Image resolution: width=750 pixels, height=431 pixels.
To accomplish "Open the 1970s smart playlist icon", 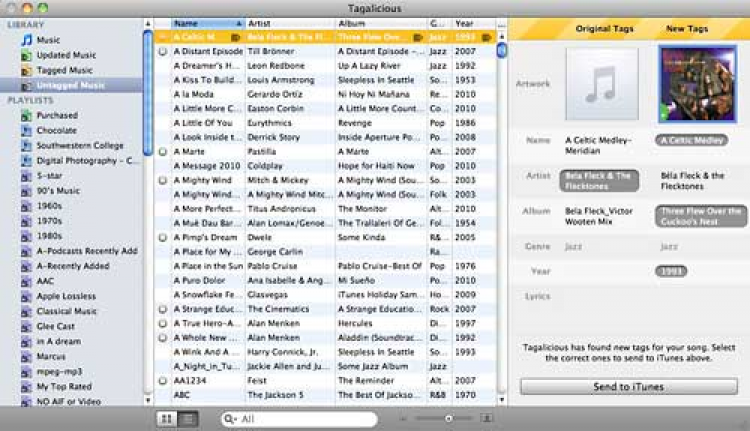I will [27, 221].
